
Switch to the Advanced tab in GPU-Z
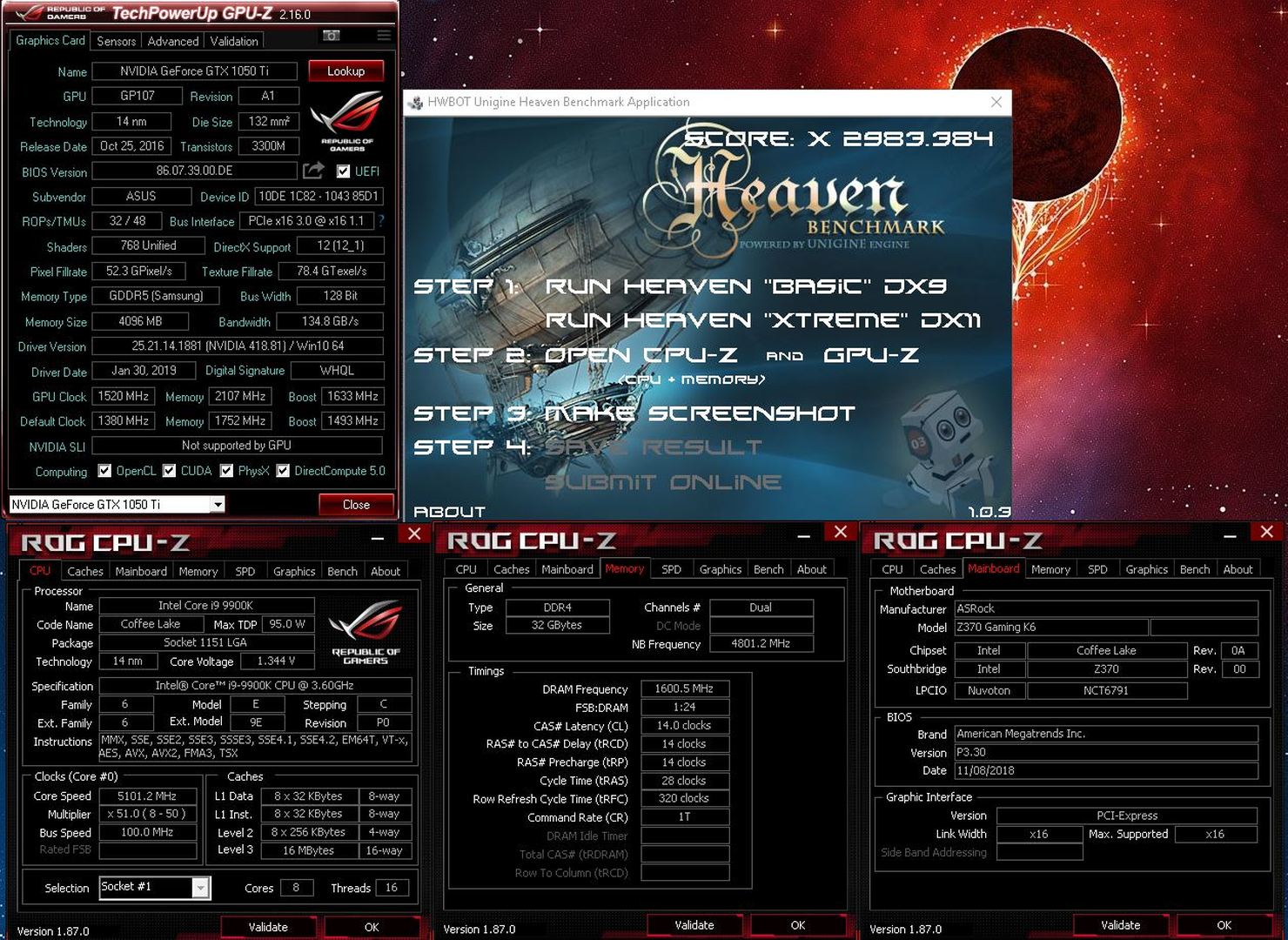(x=172, y=41)
